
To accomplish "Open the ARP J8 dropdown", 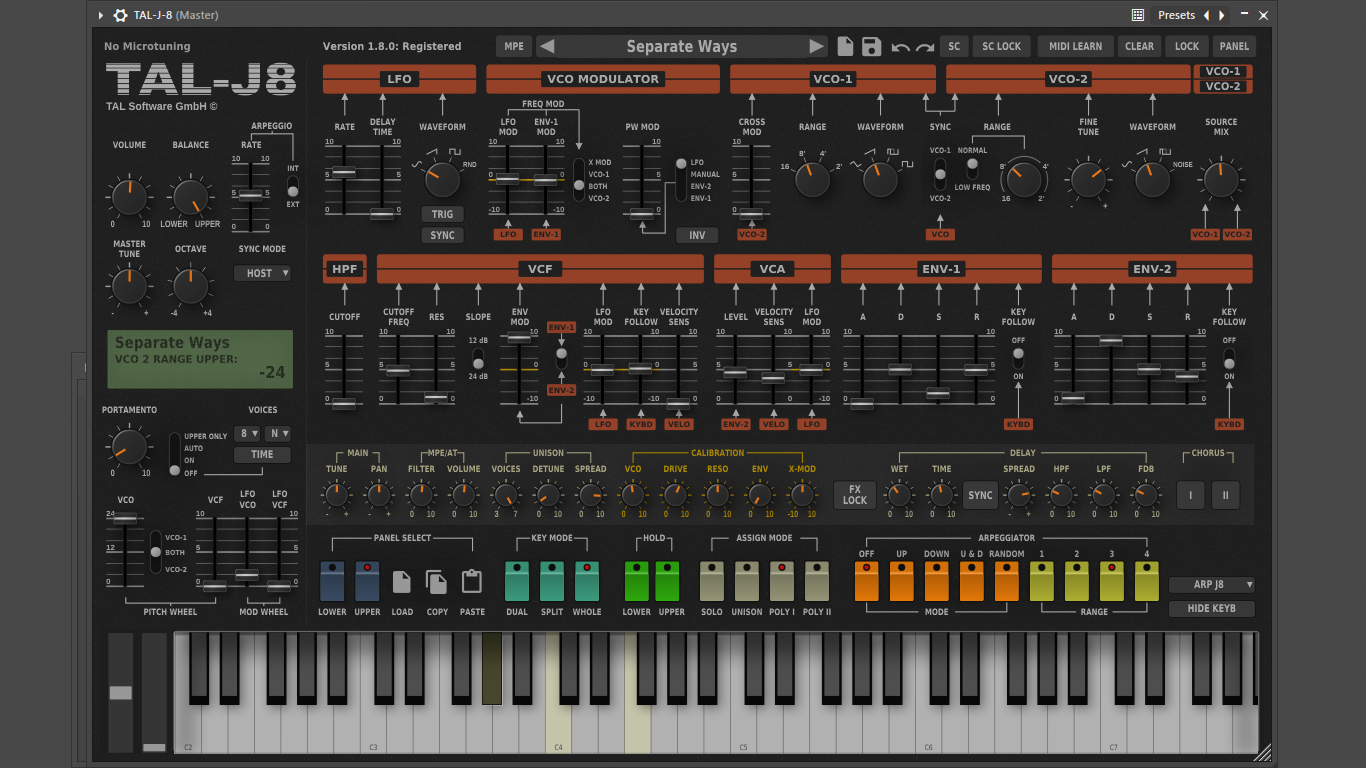I will (x=1211, y=585).
